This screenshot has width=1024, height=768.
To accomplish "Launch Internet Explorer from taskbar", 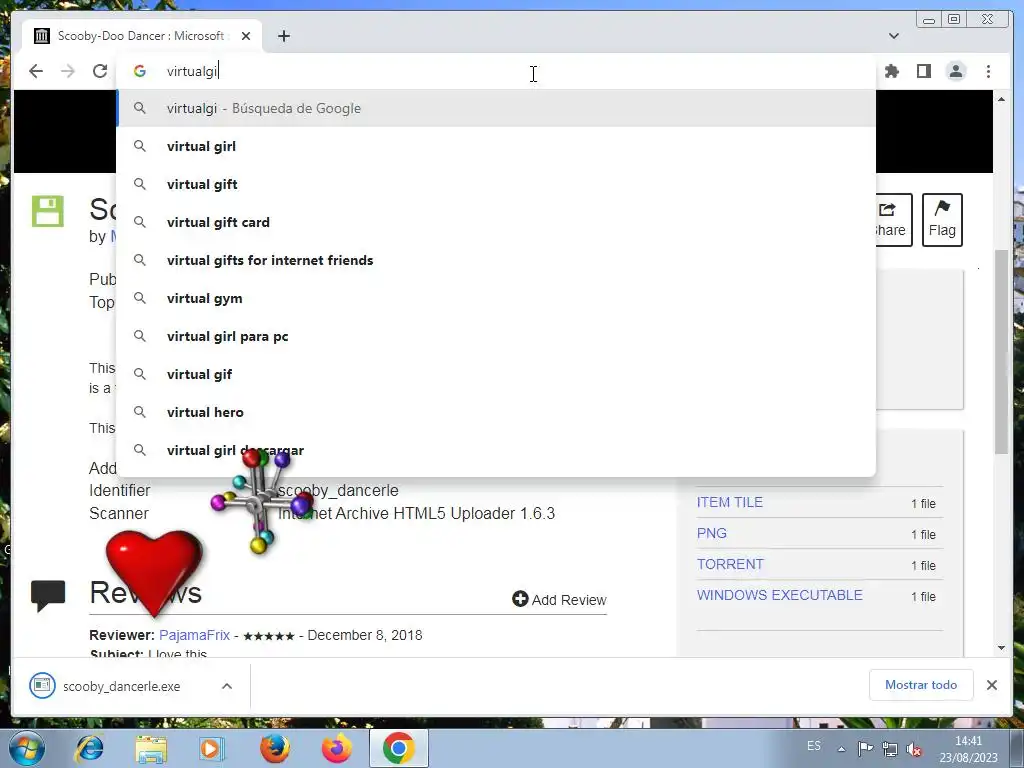I will (x=89, y=748).
